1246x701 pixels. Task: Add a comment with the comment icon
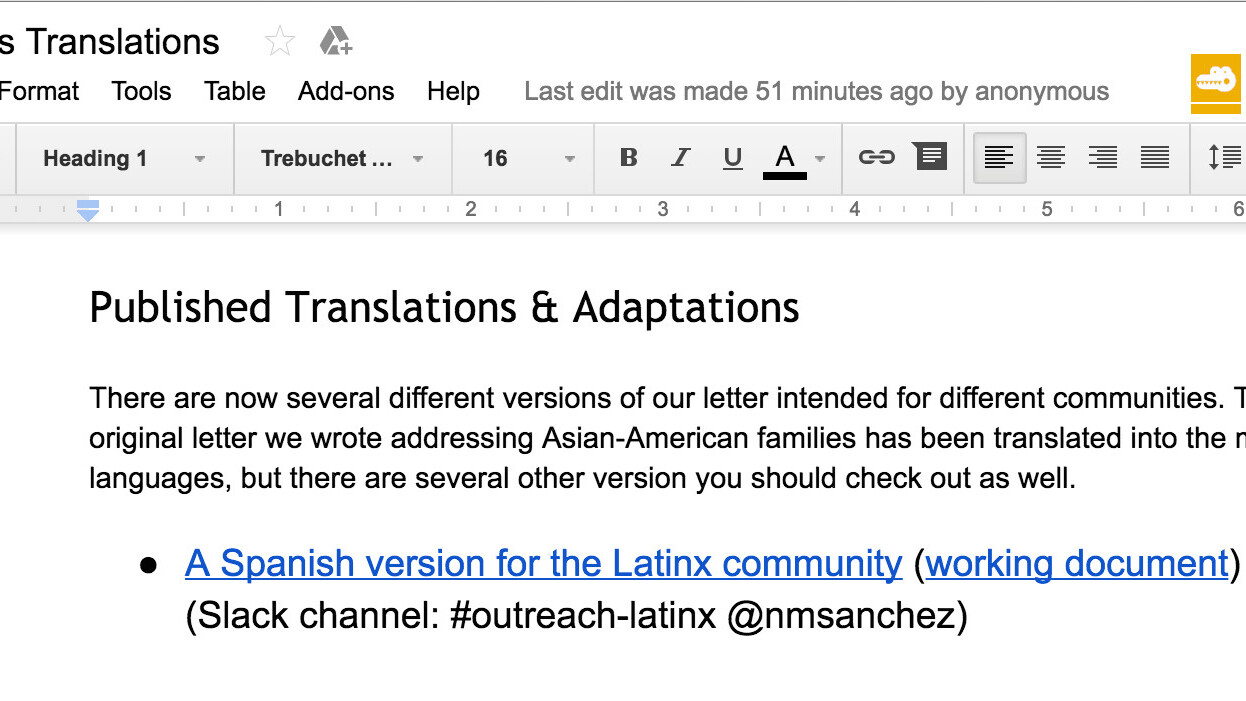point(930,157)
